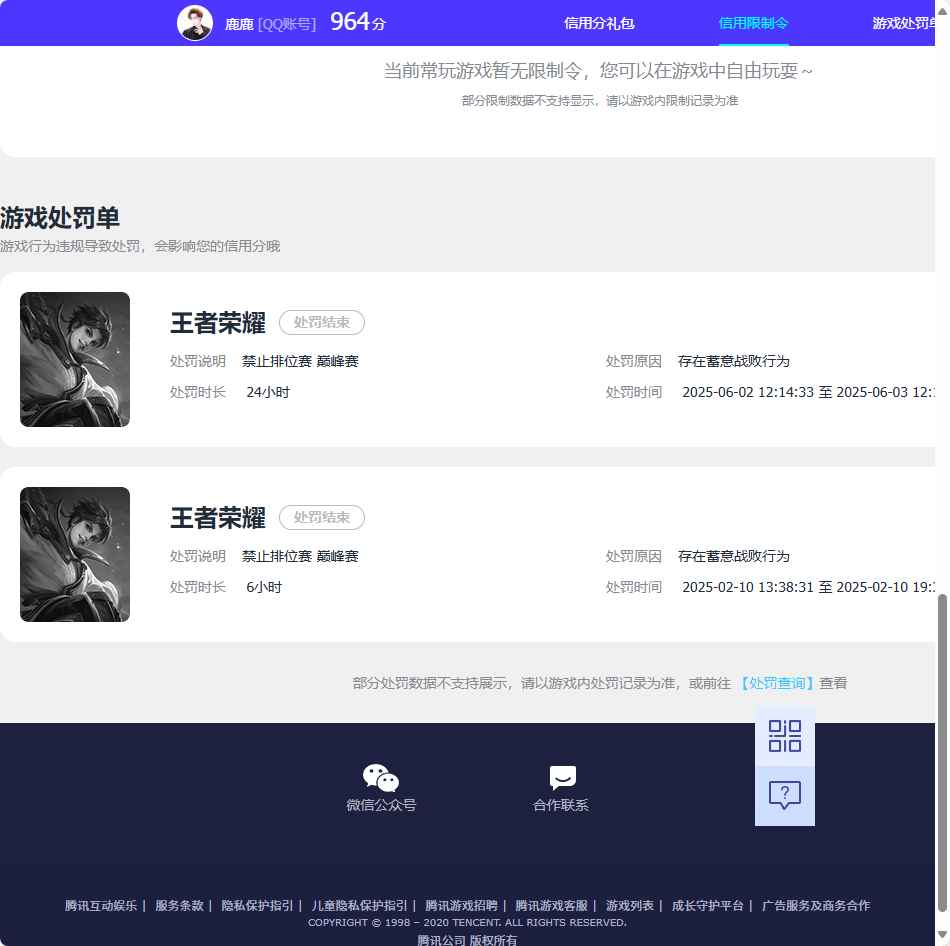Click the 微信公众号 label in footer

coord(381,805)
